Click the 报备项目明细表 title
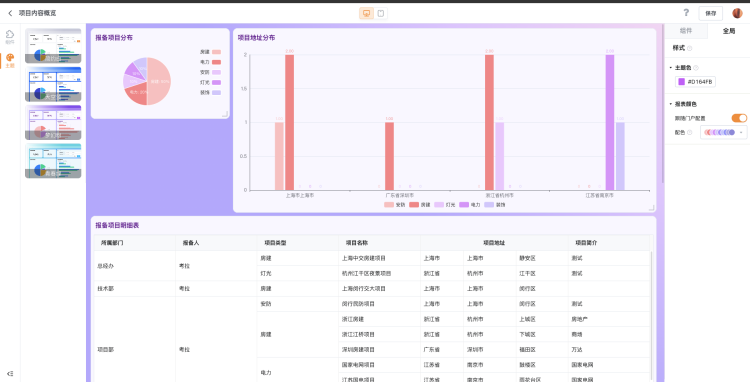This screenshot has height=382, width=750. (117, 225)
